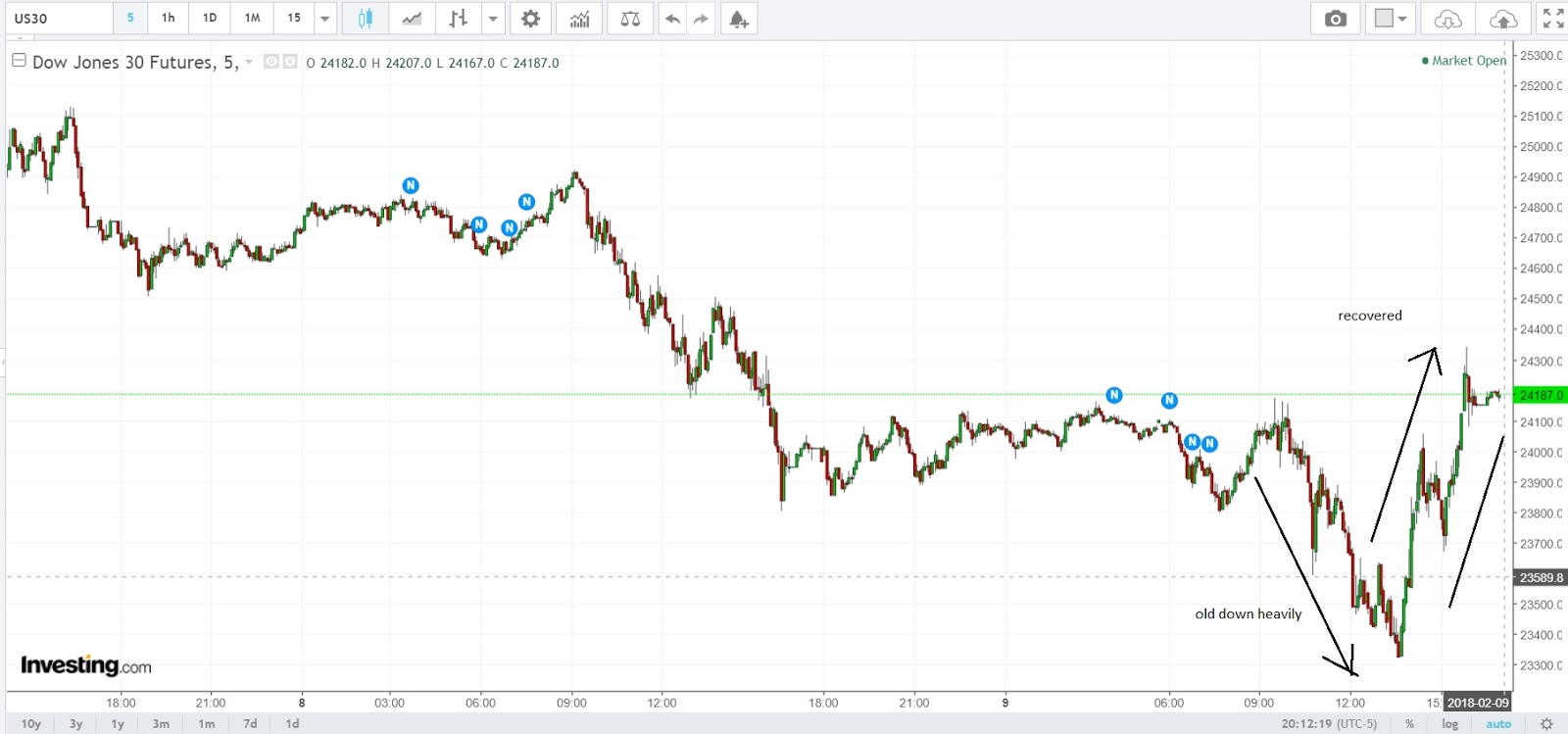Click date label 2018-02-09 on time axis
1568x734 pixels.
(1477, 703)
